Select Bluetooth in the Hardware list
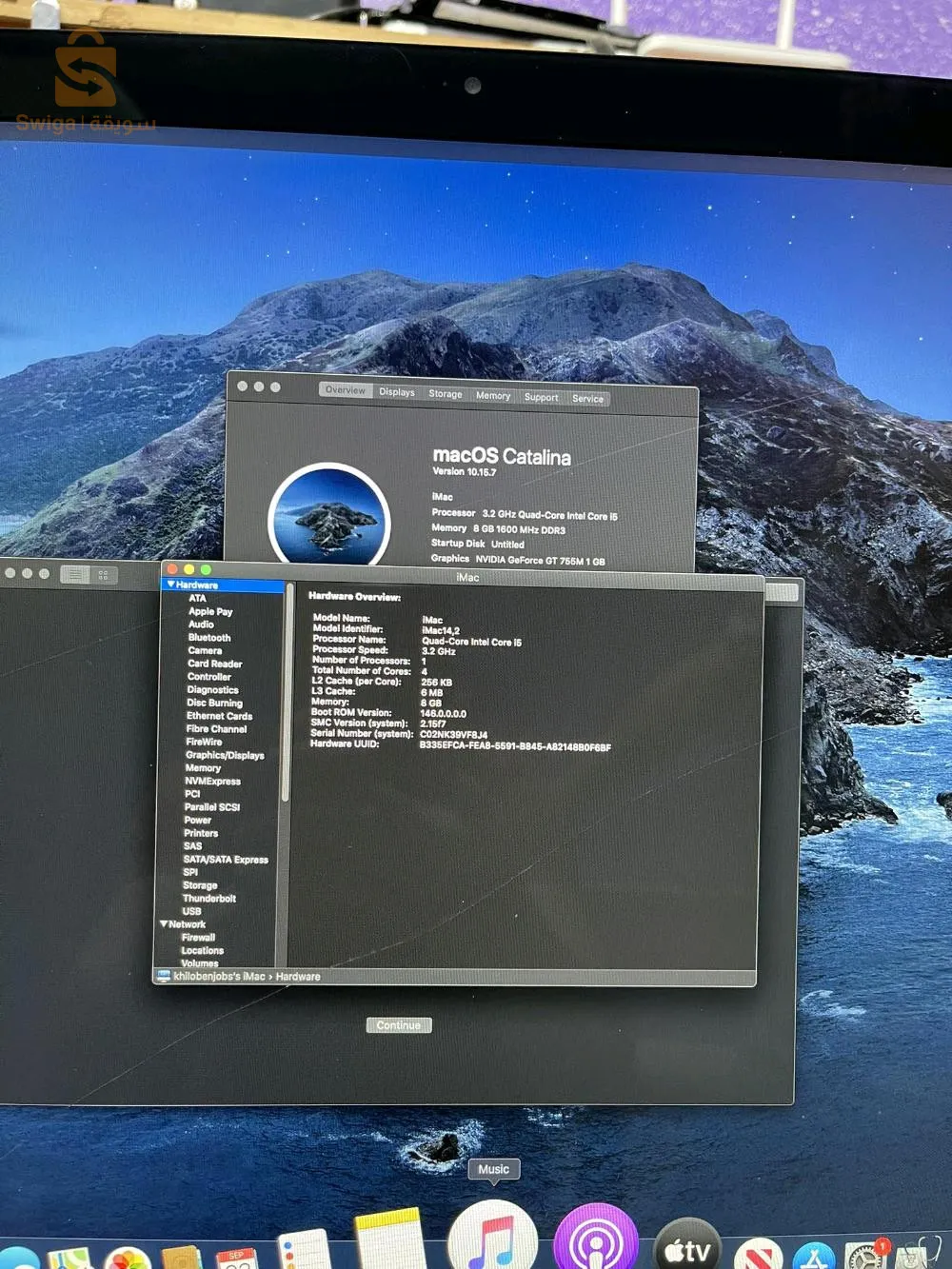This screenshot has width=952, height=1269. pos(209,638)
